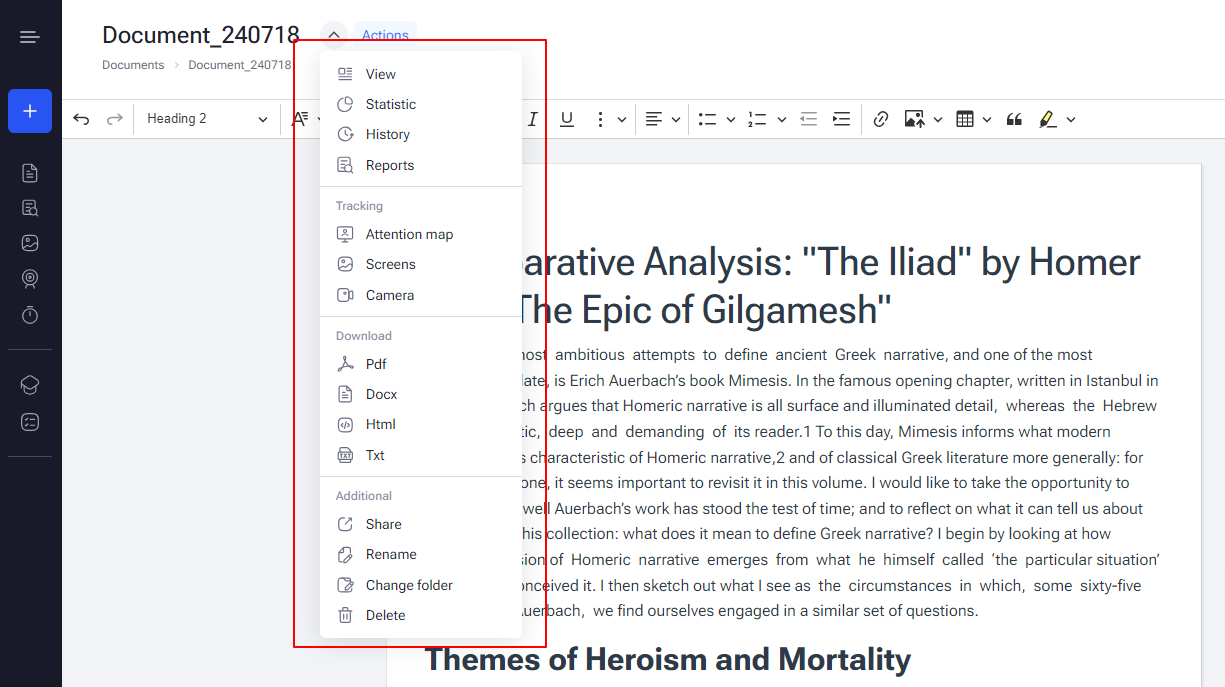The height and width of the screenshot is (687, 1225).
Task: Increase indent in toolbar
Action: pos(842,119)
